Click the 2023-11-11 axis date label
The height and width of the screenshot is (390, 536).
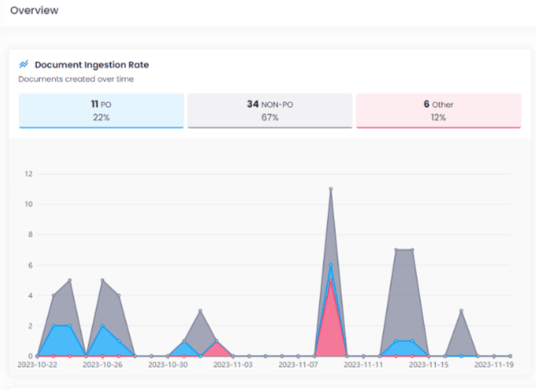[363, 365]
